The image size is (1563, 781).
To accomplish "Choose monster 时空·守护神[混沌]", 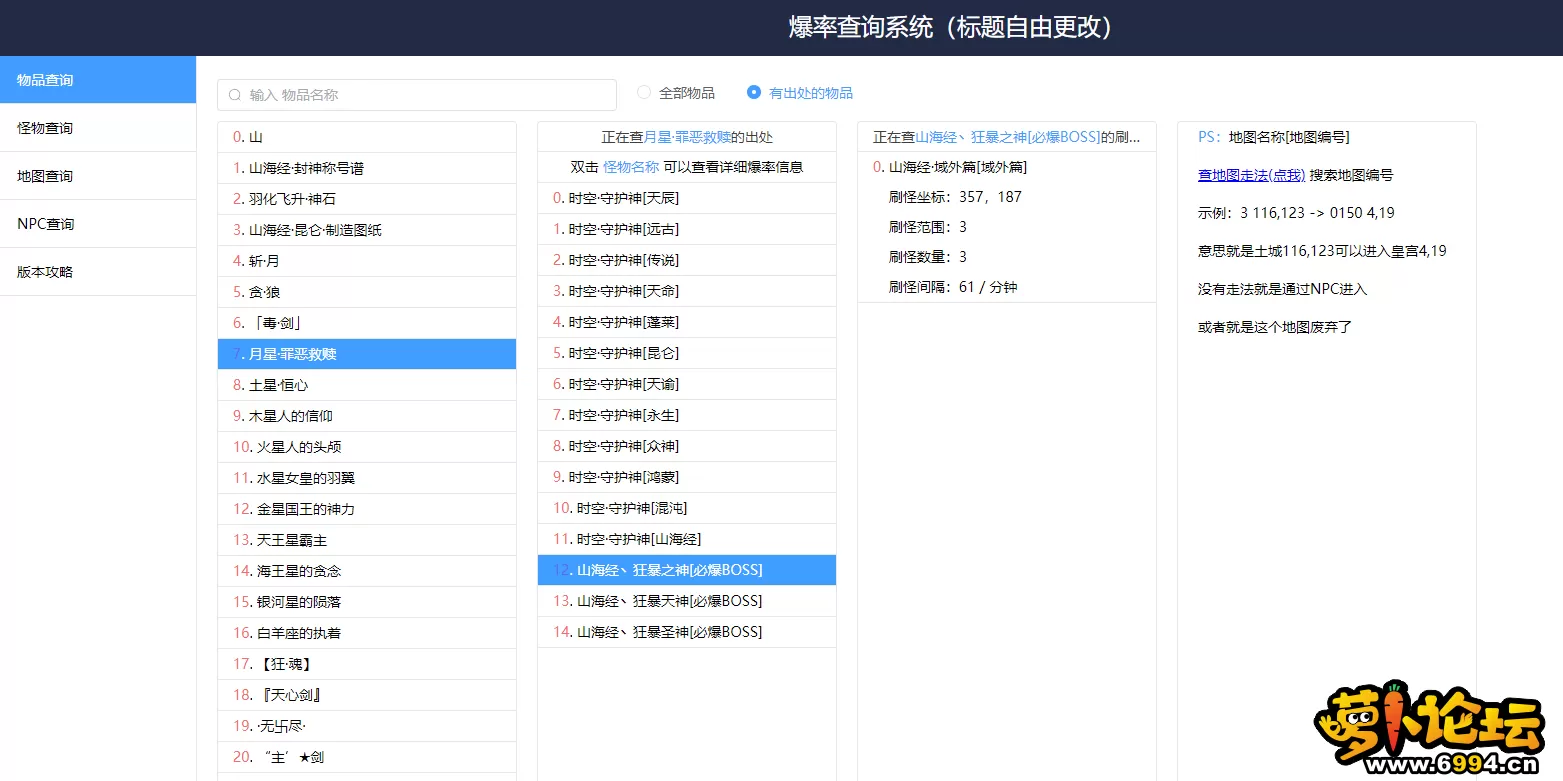I will pos(687,508).
